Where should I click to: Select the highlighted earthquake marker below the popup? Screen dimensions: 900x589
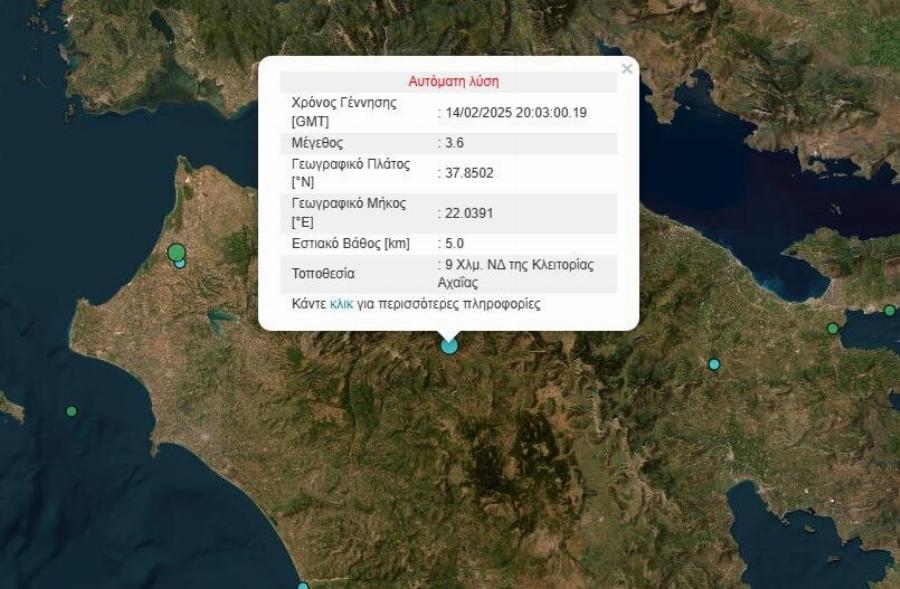click(x=448, y=345)
